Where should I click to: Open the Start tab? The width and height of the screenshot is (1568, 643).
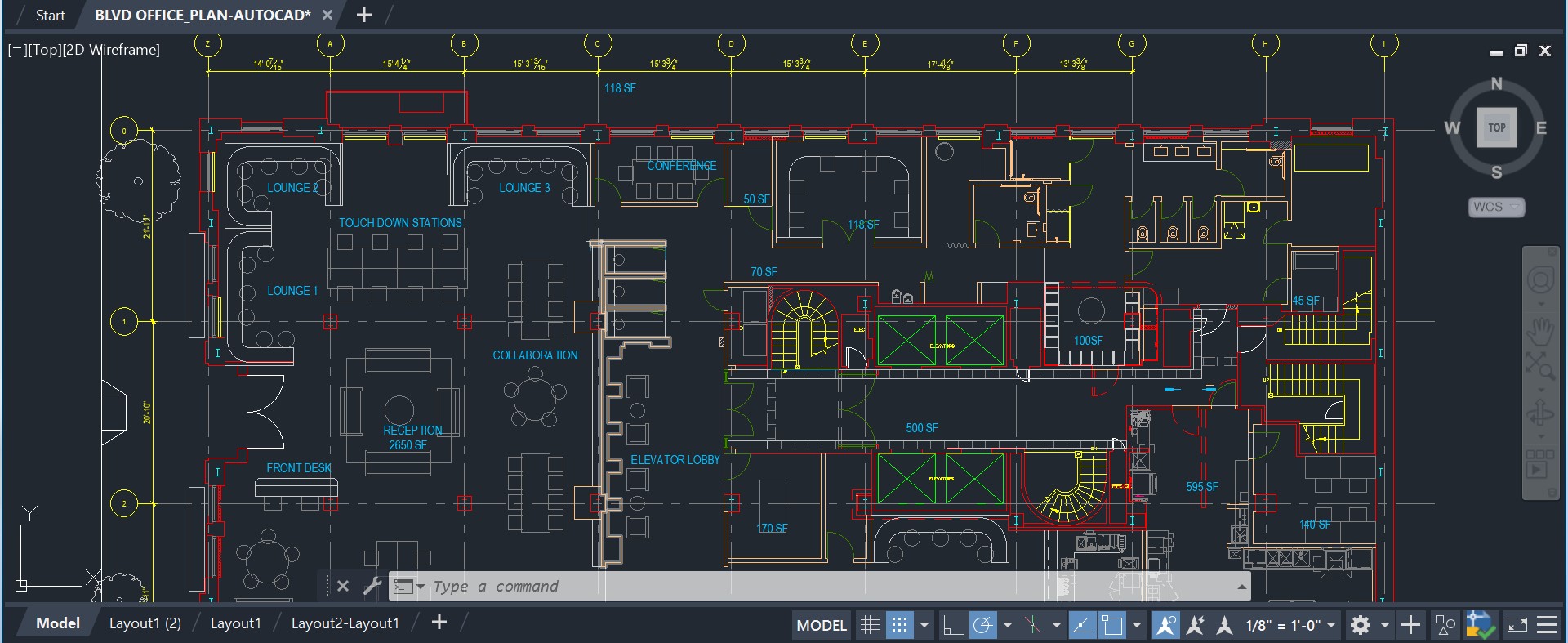(50, 15)
